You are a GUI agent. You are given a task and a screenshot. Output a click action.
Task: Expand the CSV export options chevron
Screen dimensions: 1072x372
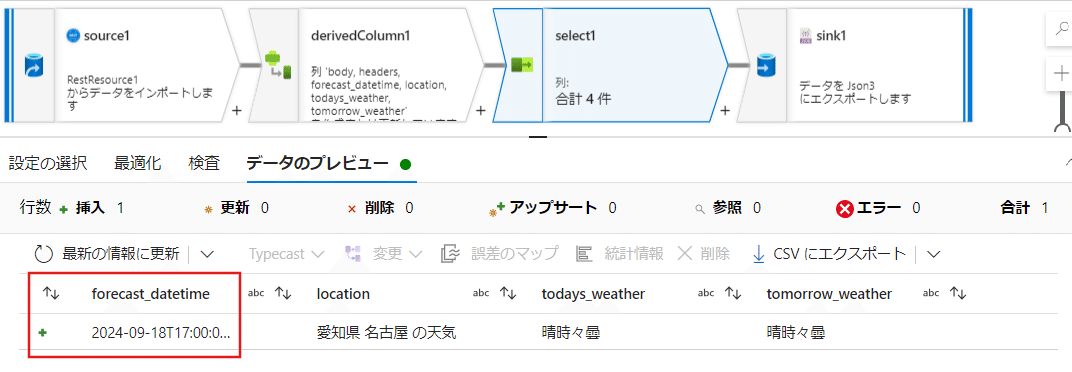[933, 254]
